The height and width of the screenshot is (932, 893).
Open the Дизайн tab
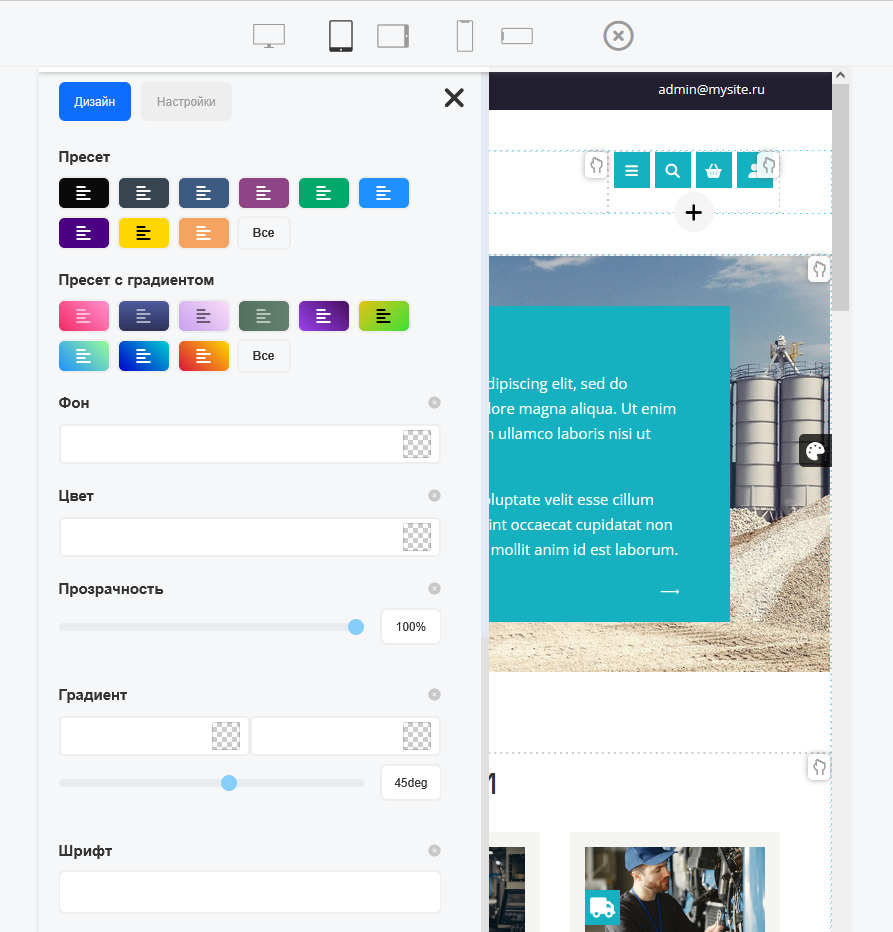point(95,102)
